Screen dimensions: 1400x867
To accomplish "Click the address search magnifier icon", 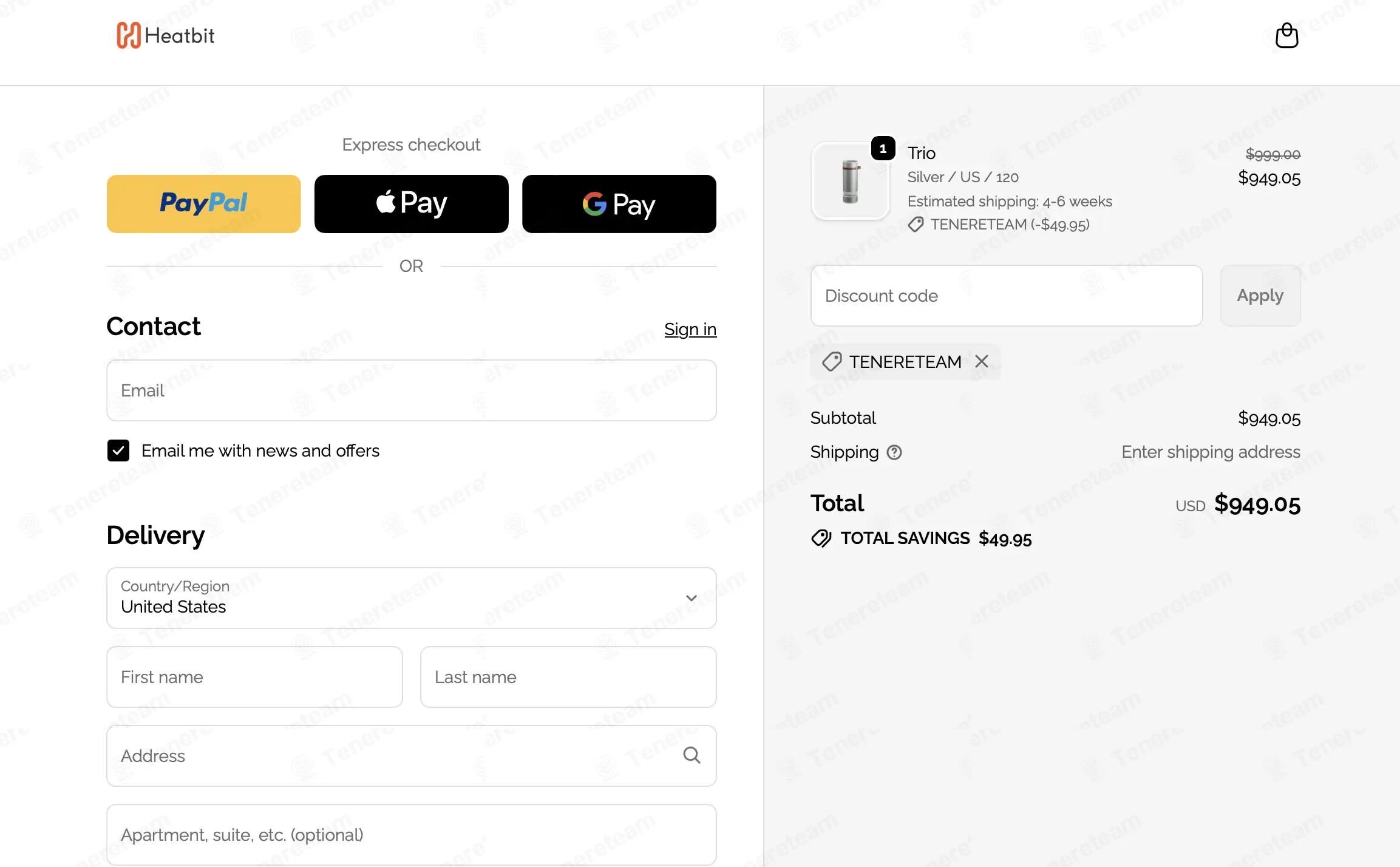I will pos(692,755).
